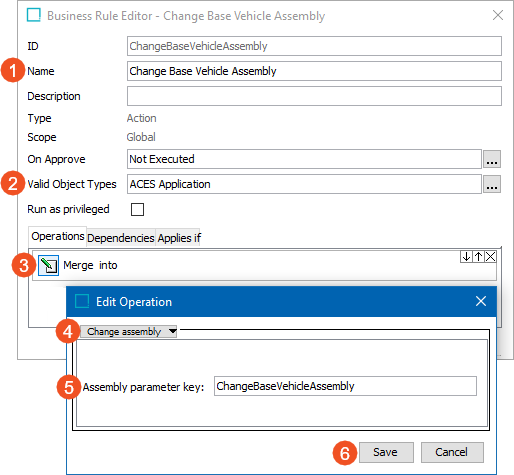Click the empty Description field
This screenshot has width=514, height=475.
click(314, 96)
